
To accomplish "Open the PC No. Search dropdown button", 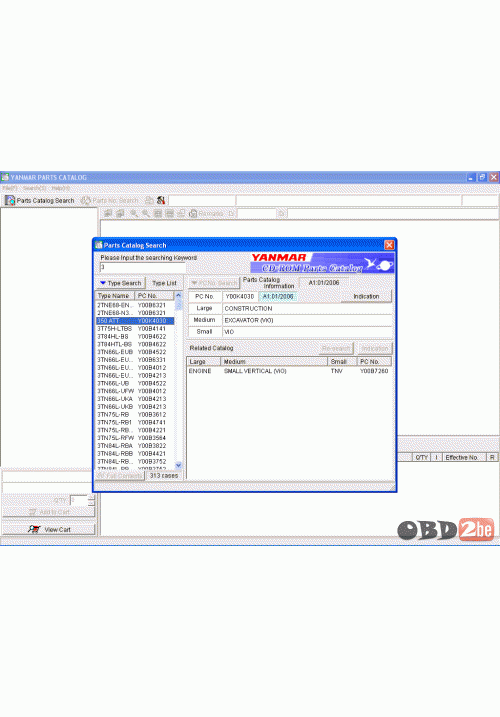I will (214, 283).
